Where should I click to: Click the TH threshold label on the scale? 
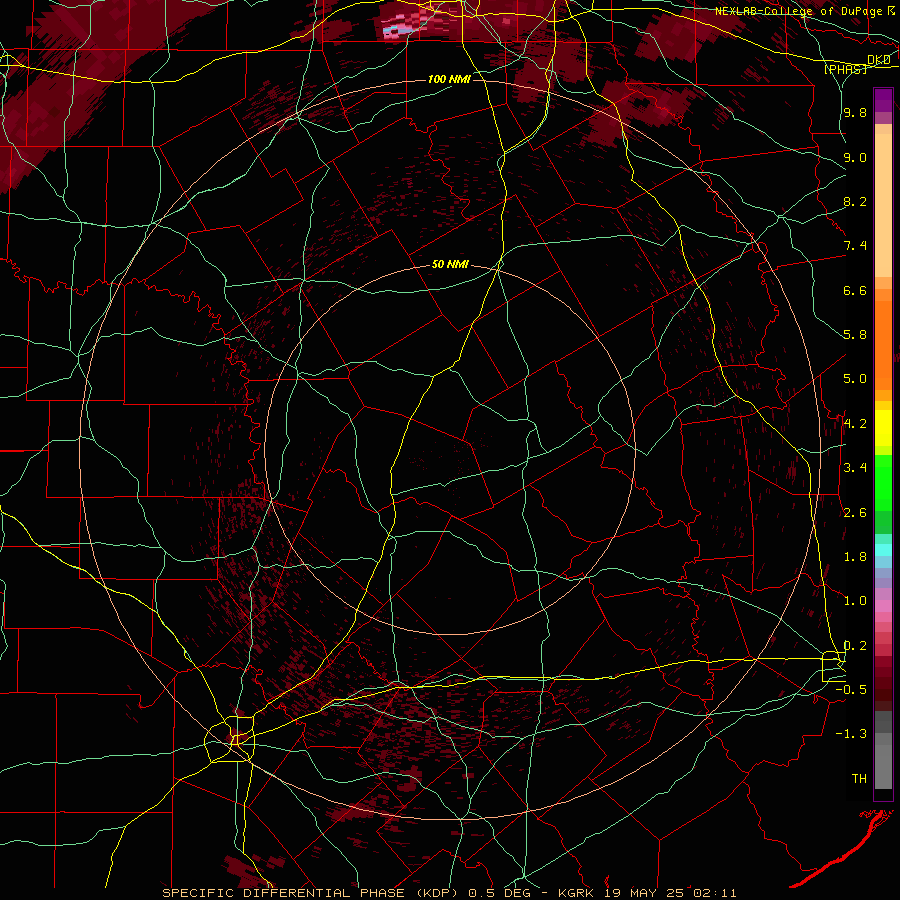859,779
